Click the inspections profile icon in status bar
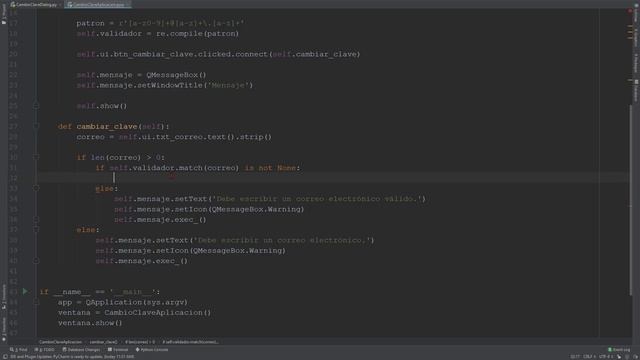 [627, 357]
